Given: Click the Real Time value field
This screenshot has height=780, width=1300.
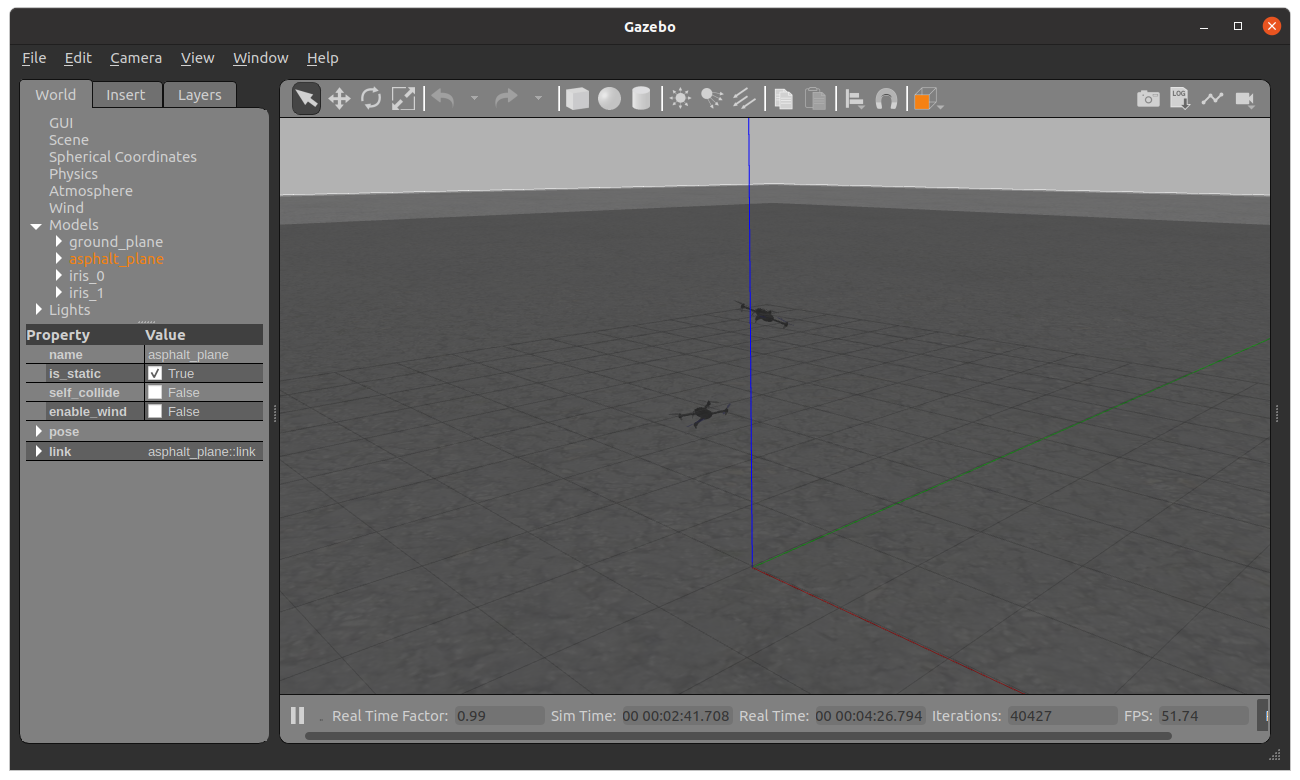Looking at the screenshot, I should pyautogui.click(x=869, y=716).
